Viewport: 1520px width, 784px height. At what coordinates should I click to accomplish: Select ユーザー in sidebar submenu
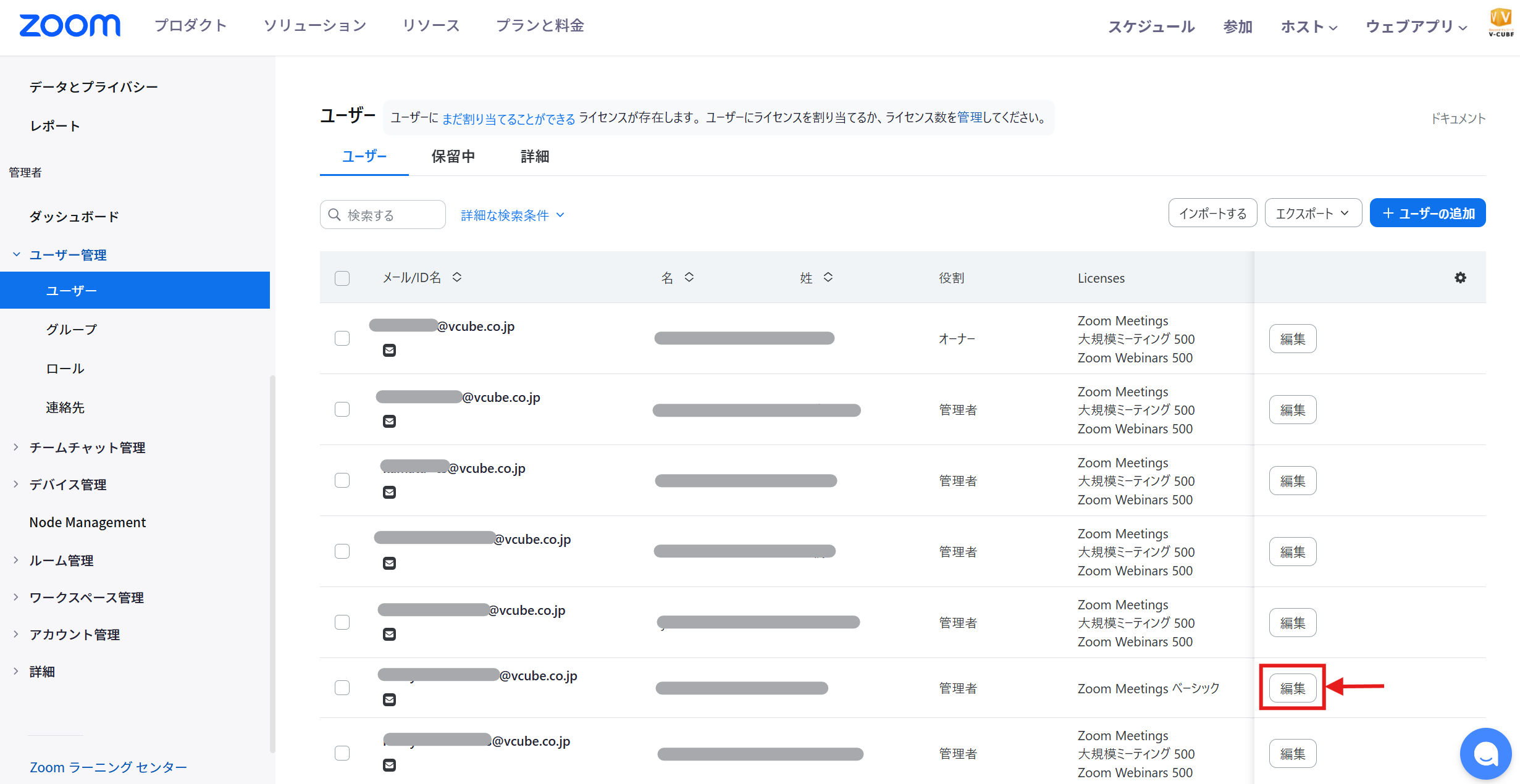tap(135, 290)
